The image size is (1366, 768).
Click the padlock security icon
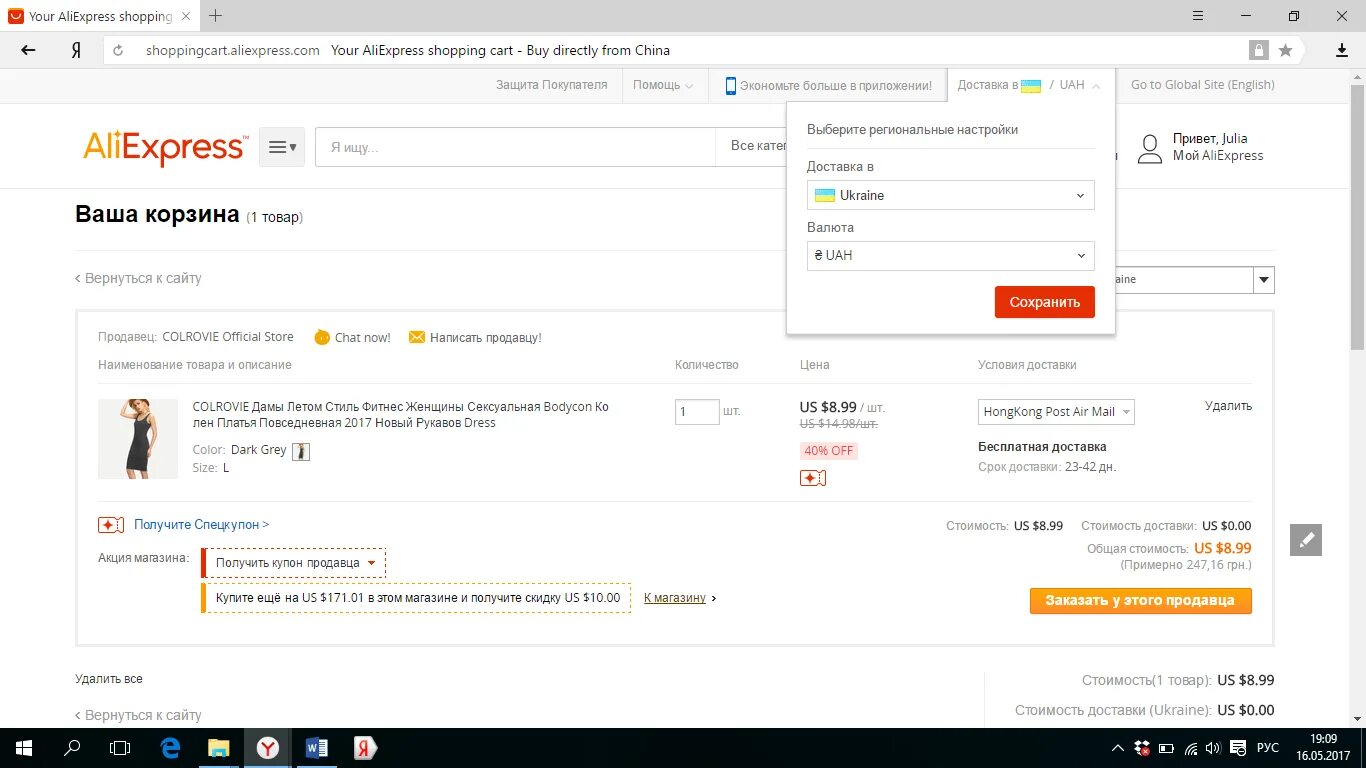click(1258, 50)
